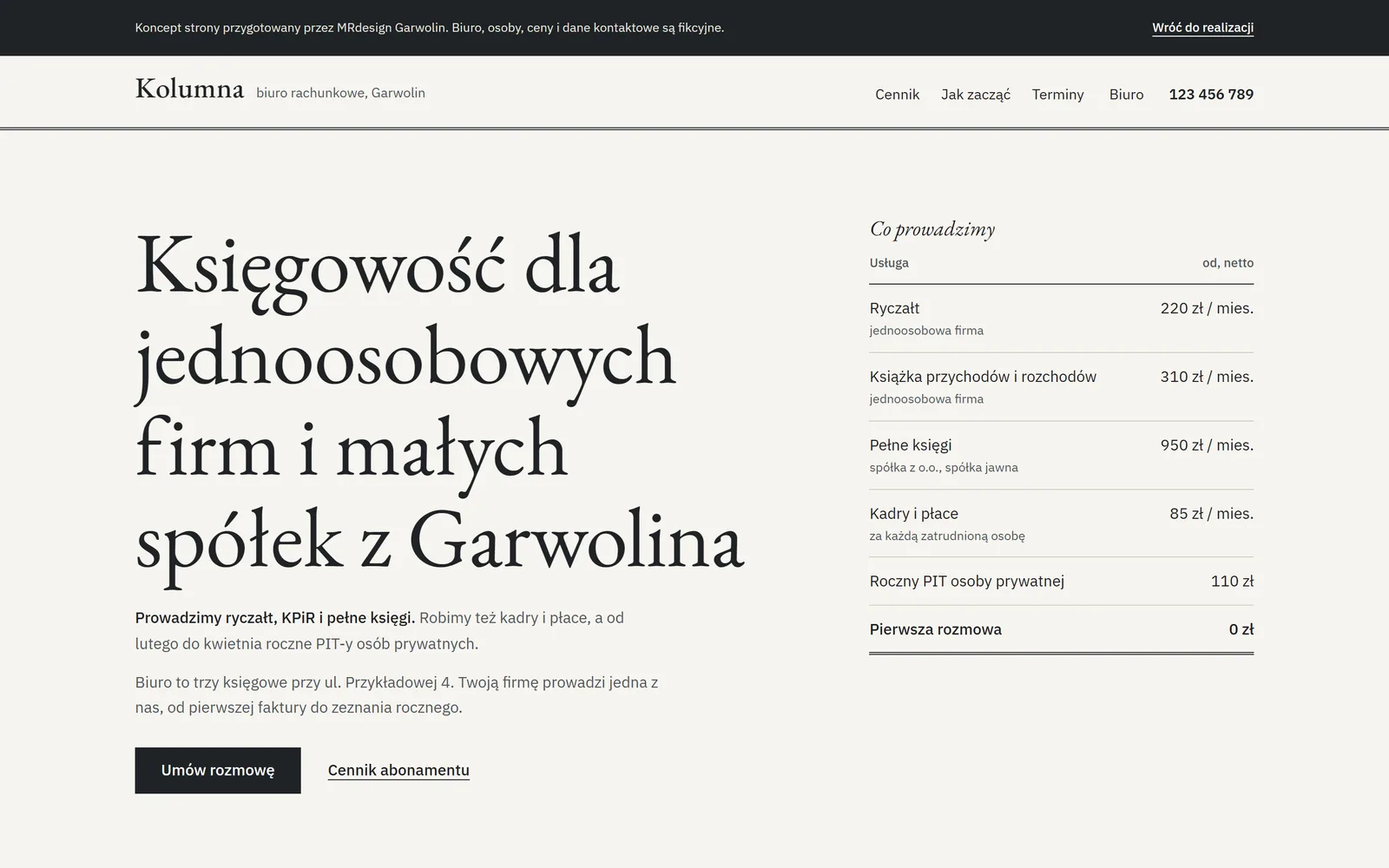1389x868 pixels.
Task: Click the '220 zł / mies.' price
Action: click(1207, 308)
